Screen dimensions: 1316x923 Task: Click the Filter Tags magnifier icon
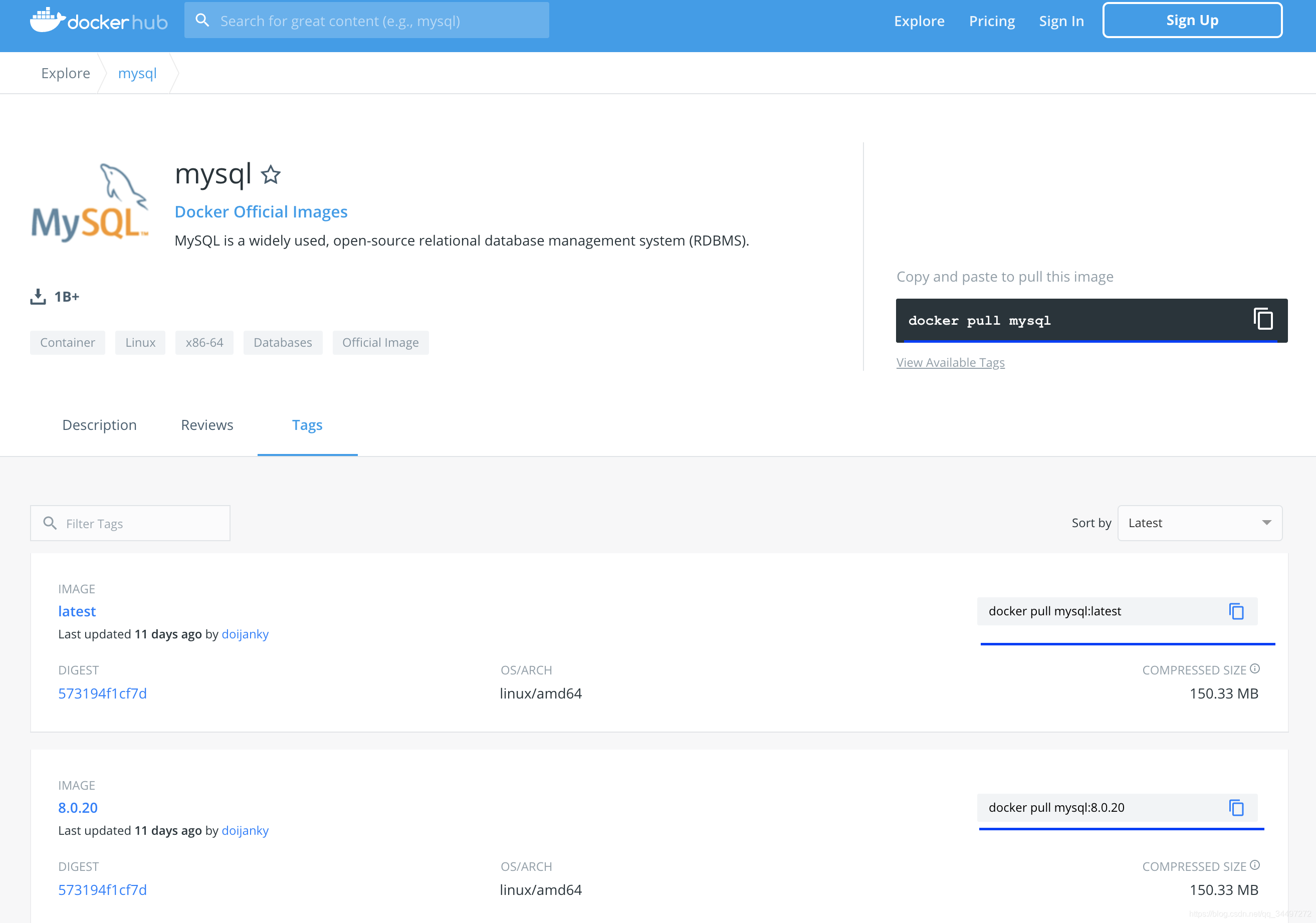tap(50, 523)
